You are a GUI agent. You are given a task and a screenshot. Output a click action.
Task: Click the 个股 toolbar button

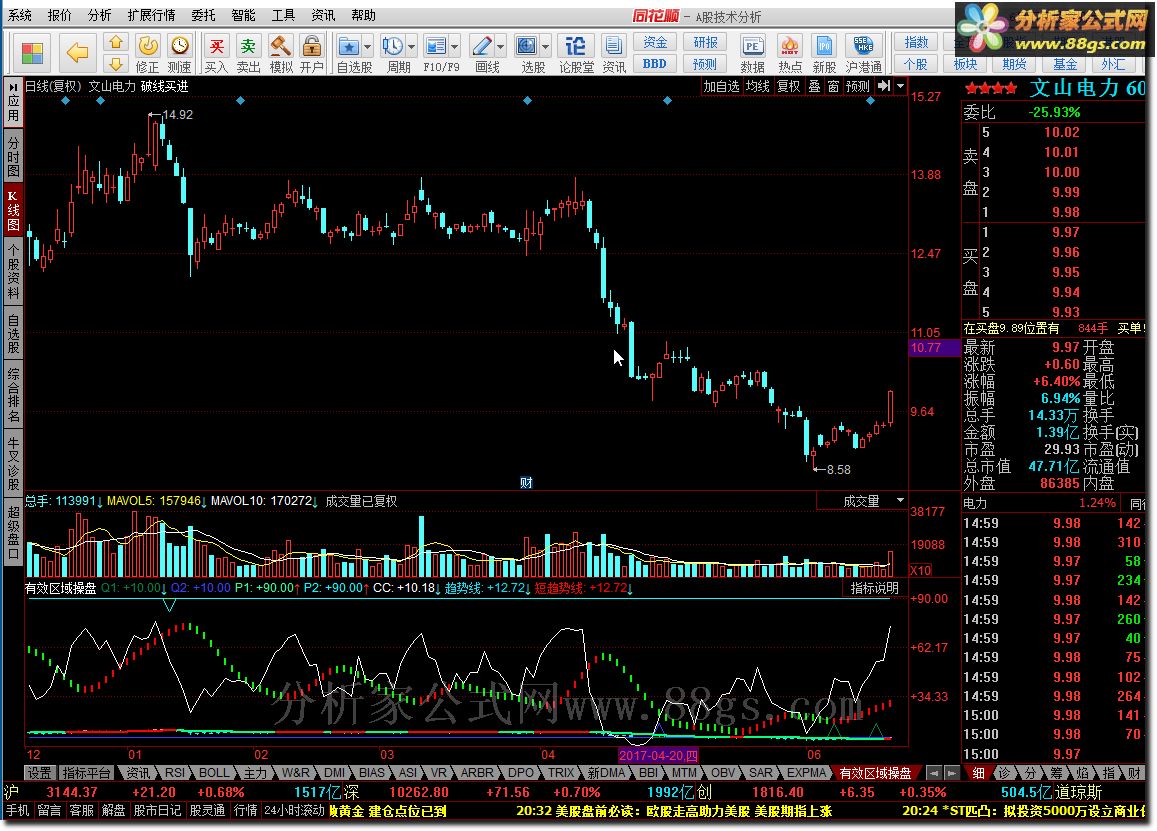tap(916, 64)
